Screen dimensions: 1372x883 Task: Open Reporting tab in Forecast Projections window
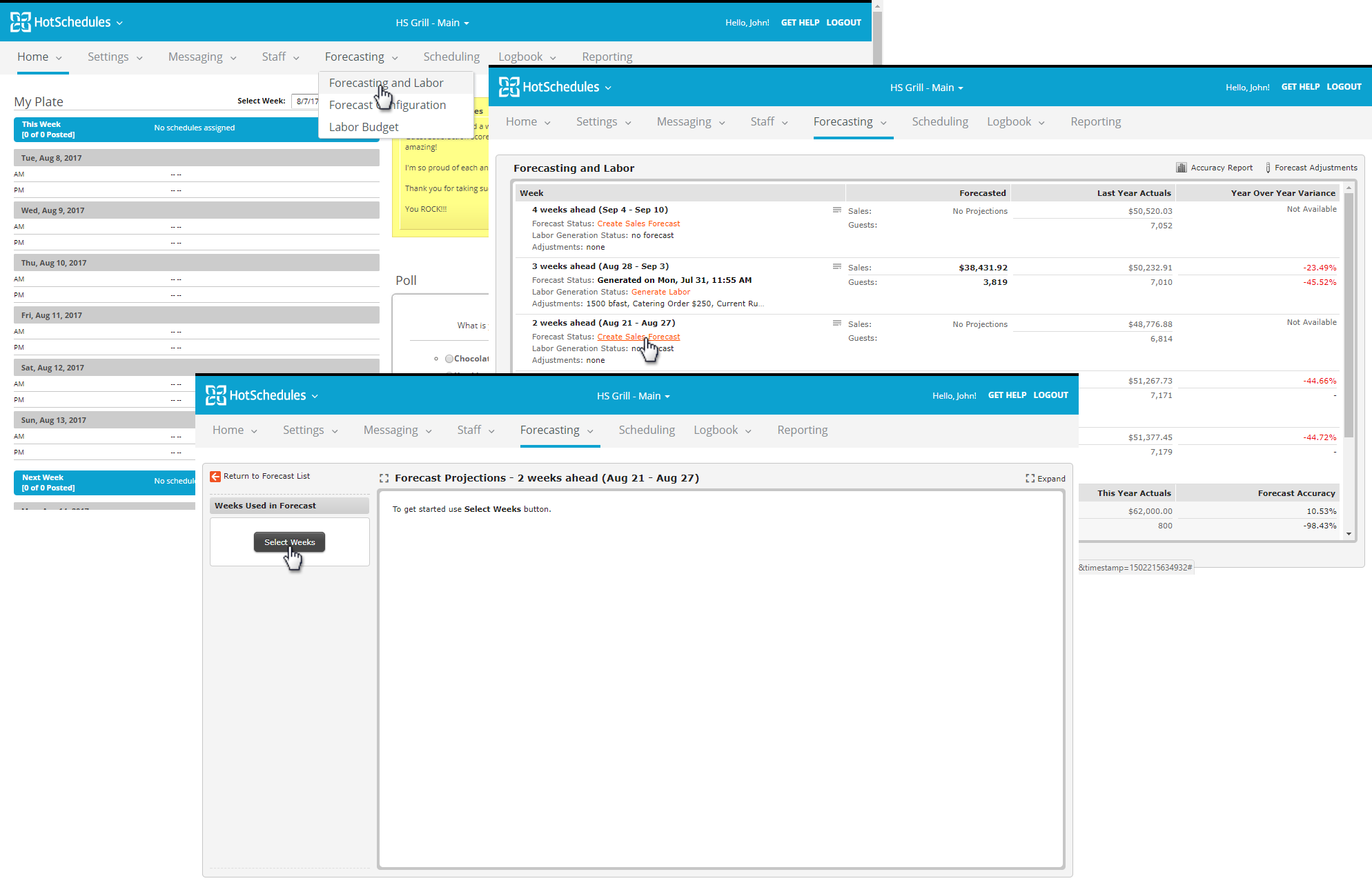pos(802,430)
